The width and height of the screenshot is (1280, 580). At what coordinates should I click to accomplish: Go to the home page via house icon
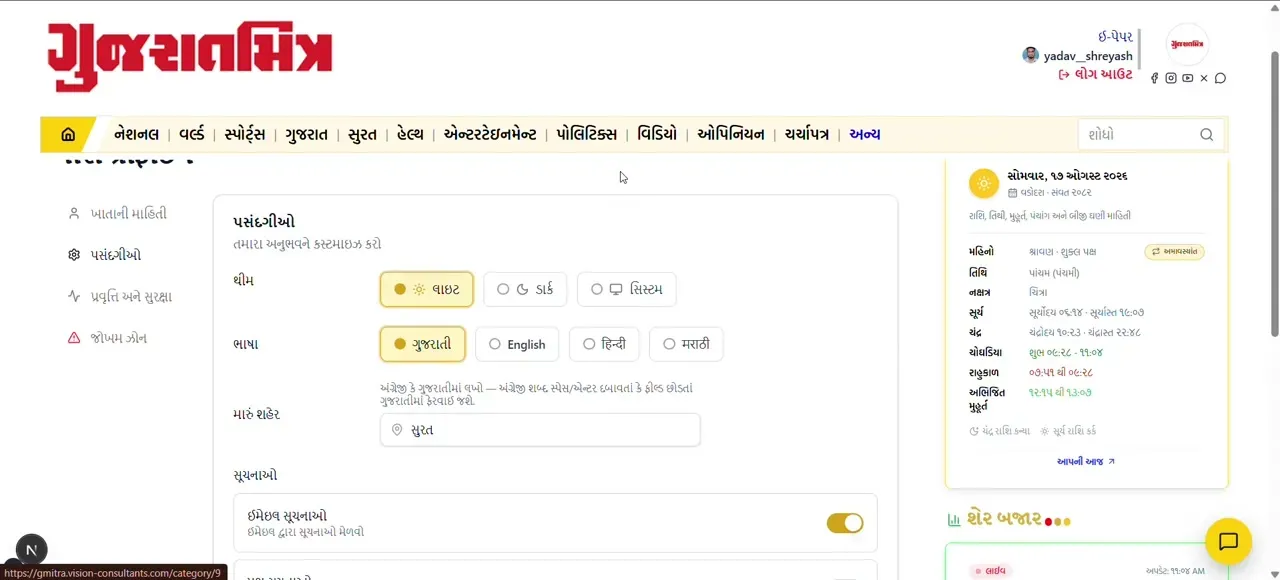pos(68,135)
